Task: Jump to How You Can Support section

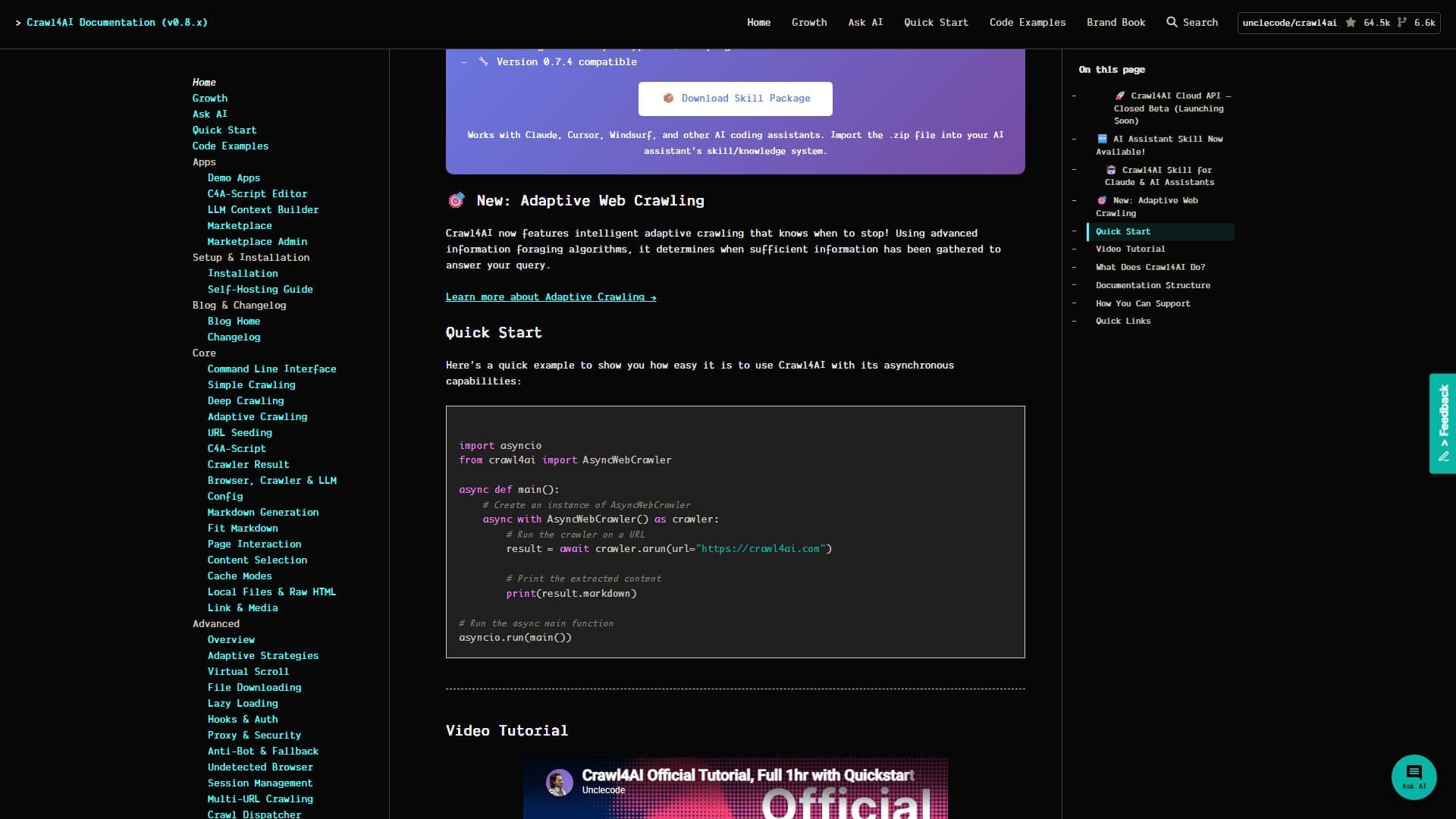Action: click(1142, 303)
